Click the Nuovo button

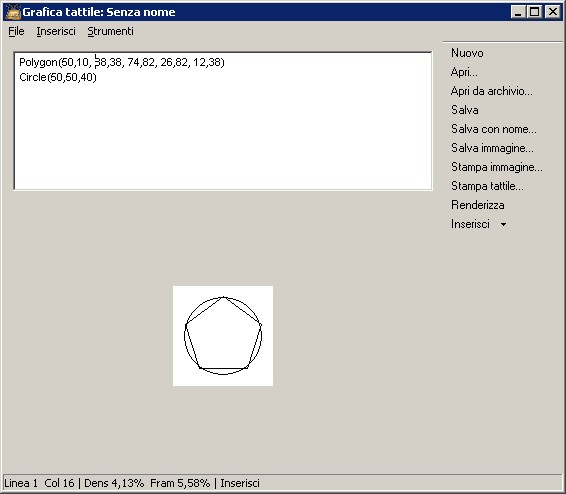467,53
